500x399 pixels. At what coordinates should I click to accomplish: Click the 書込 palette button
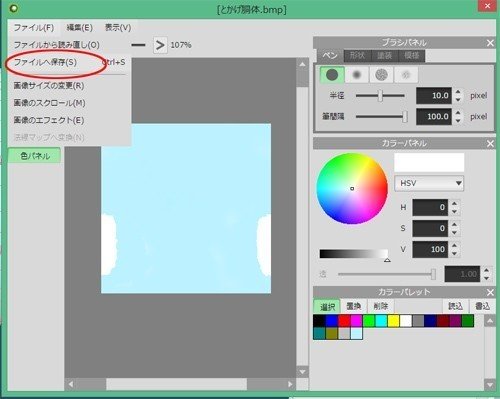(x=482, y=306)
